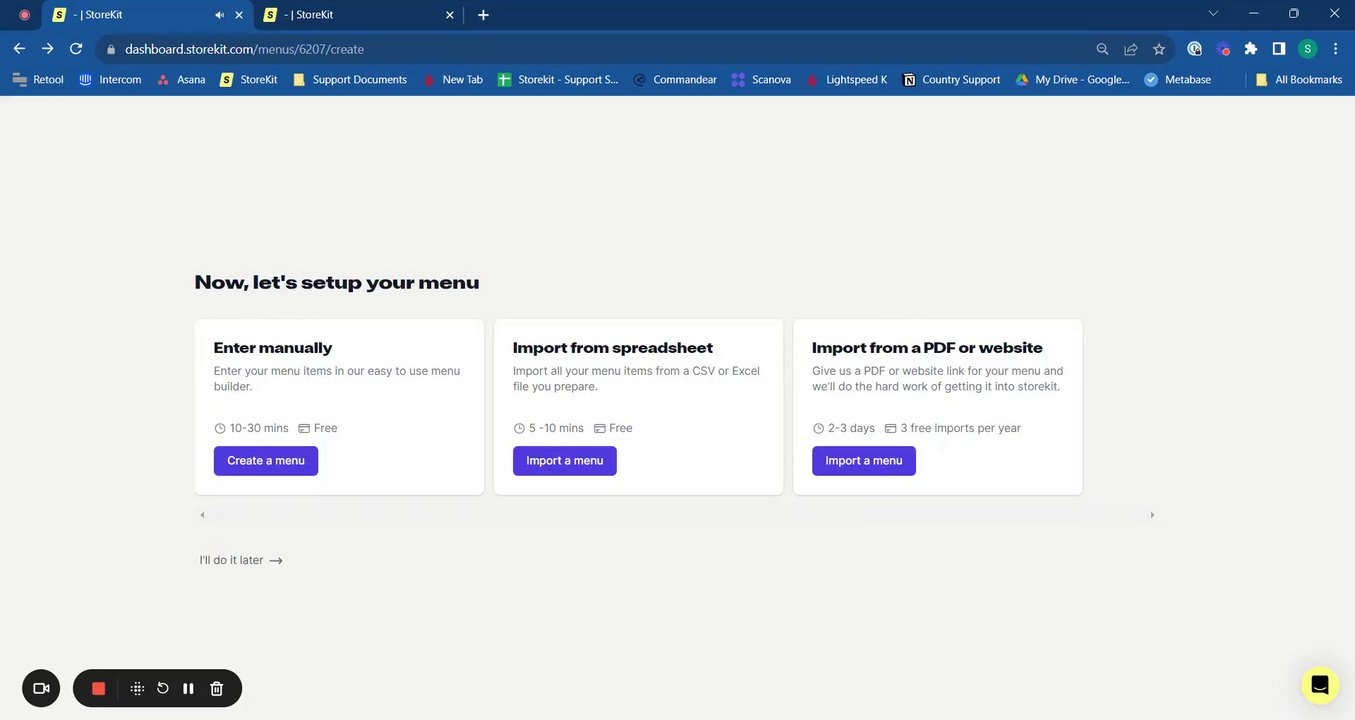Open the Chrome three-dot menu
Screen dimensions: 1355x720
point(1335,48)
